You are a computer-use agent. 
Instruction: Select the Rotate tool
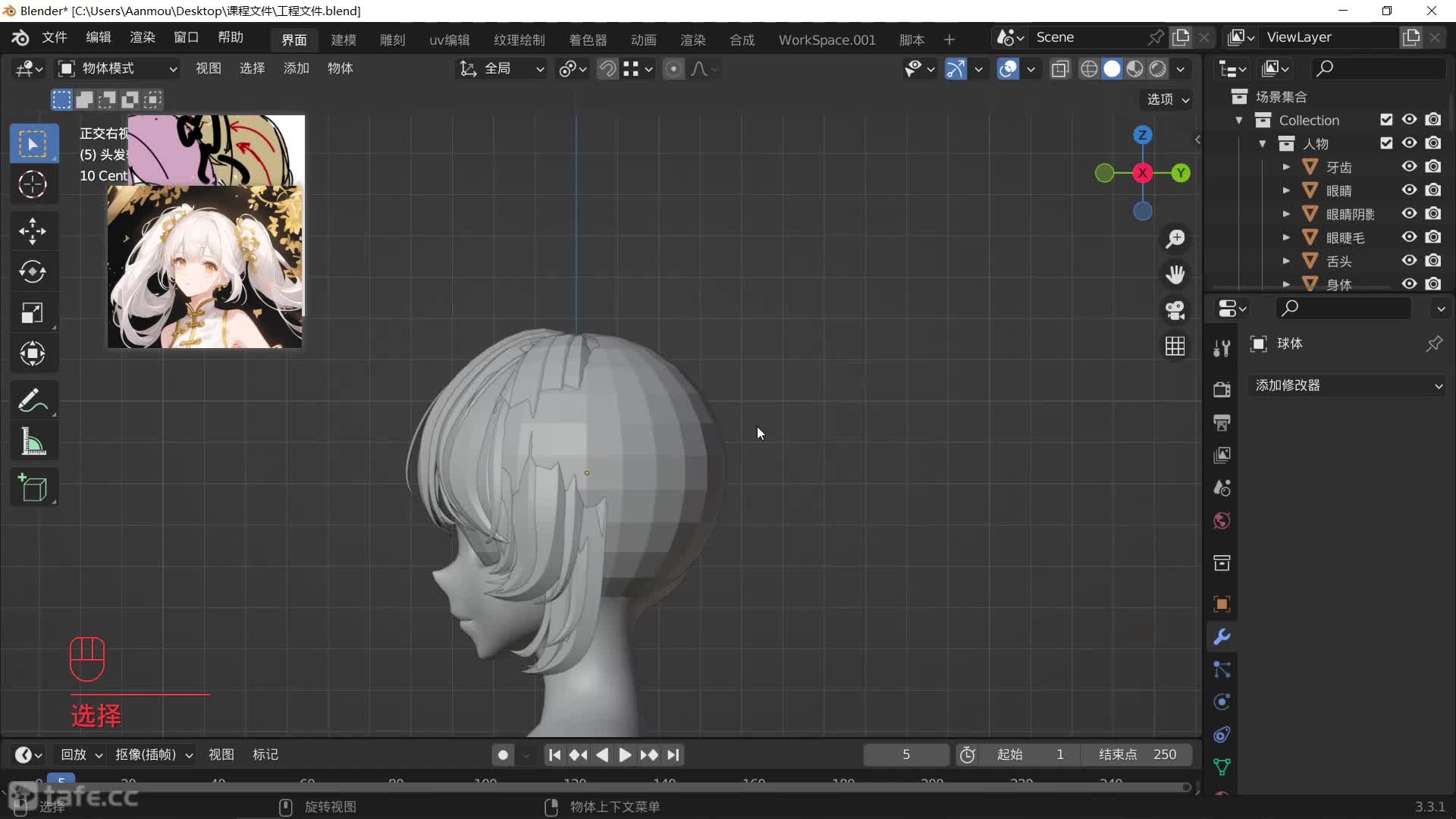click(33, 271)
